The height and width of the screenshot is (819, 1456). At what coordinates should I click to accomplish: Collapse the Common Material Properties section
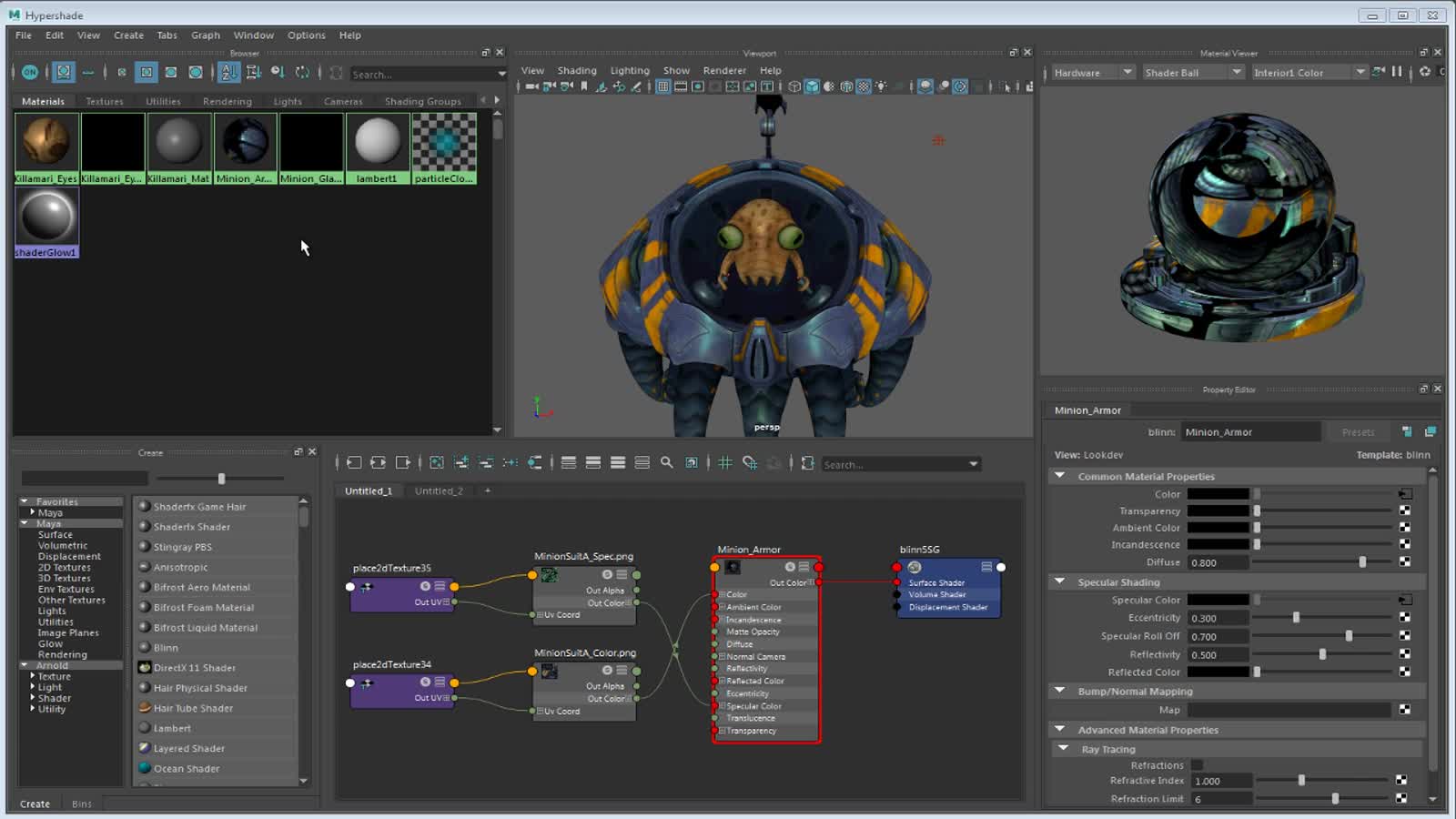point(1059,476)
